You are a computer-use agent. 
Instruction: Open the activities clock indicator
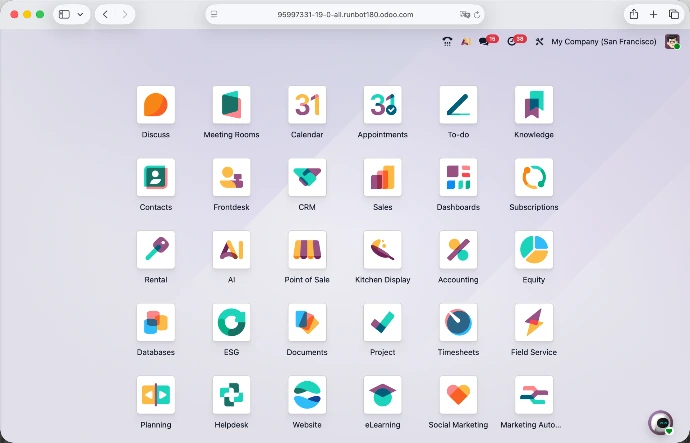(x=514, y=41)
